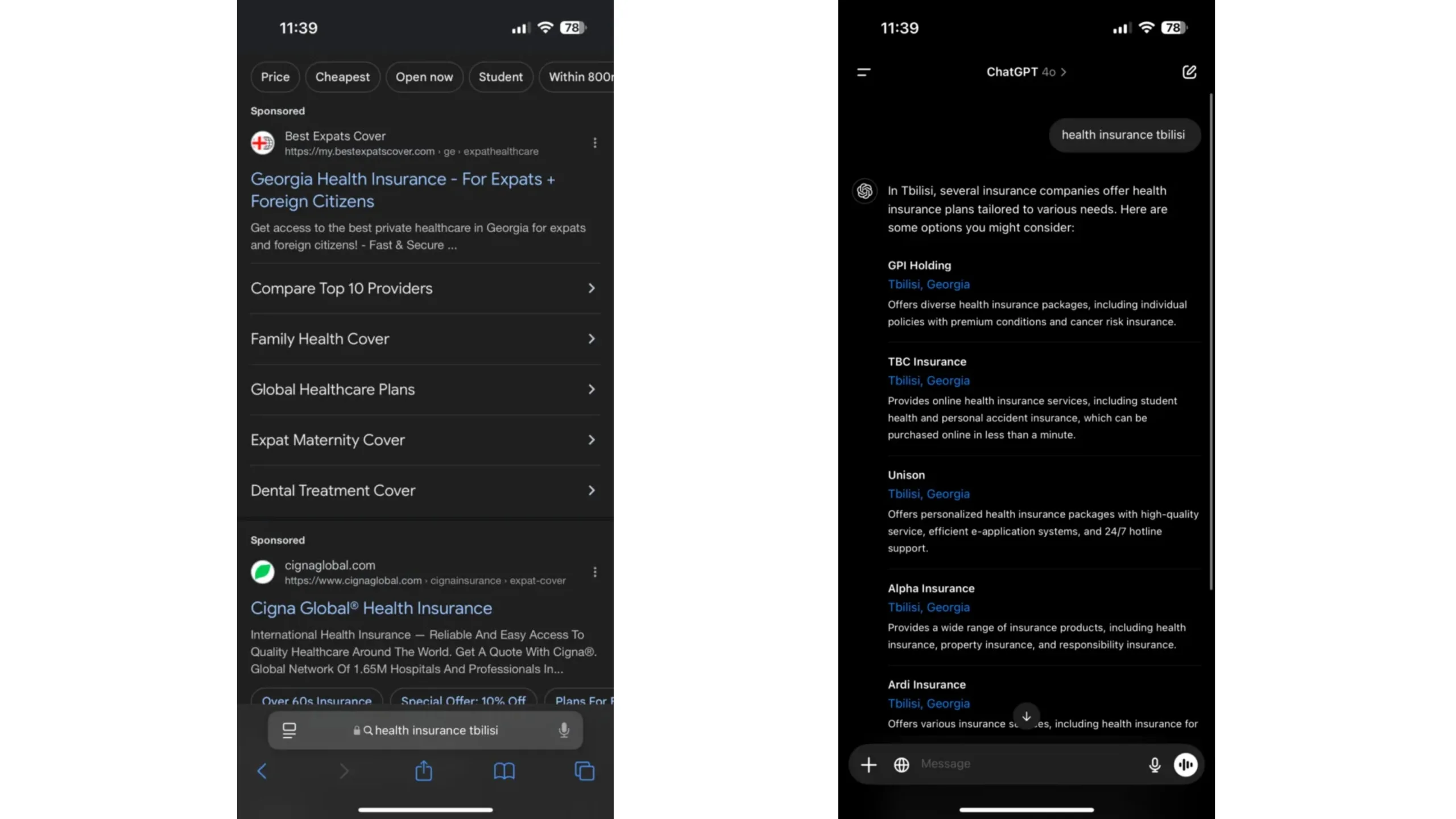
Task: Tap Tbilisi, Georgia link under Alpha Insurance
Action: [929, 607]
